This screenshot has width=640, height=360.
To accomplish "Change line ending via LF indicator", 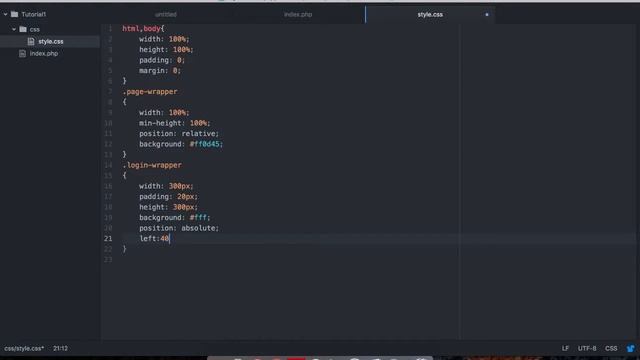I will pos(565,348).
